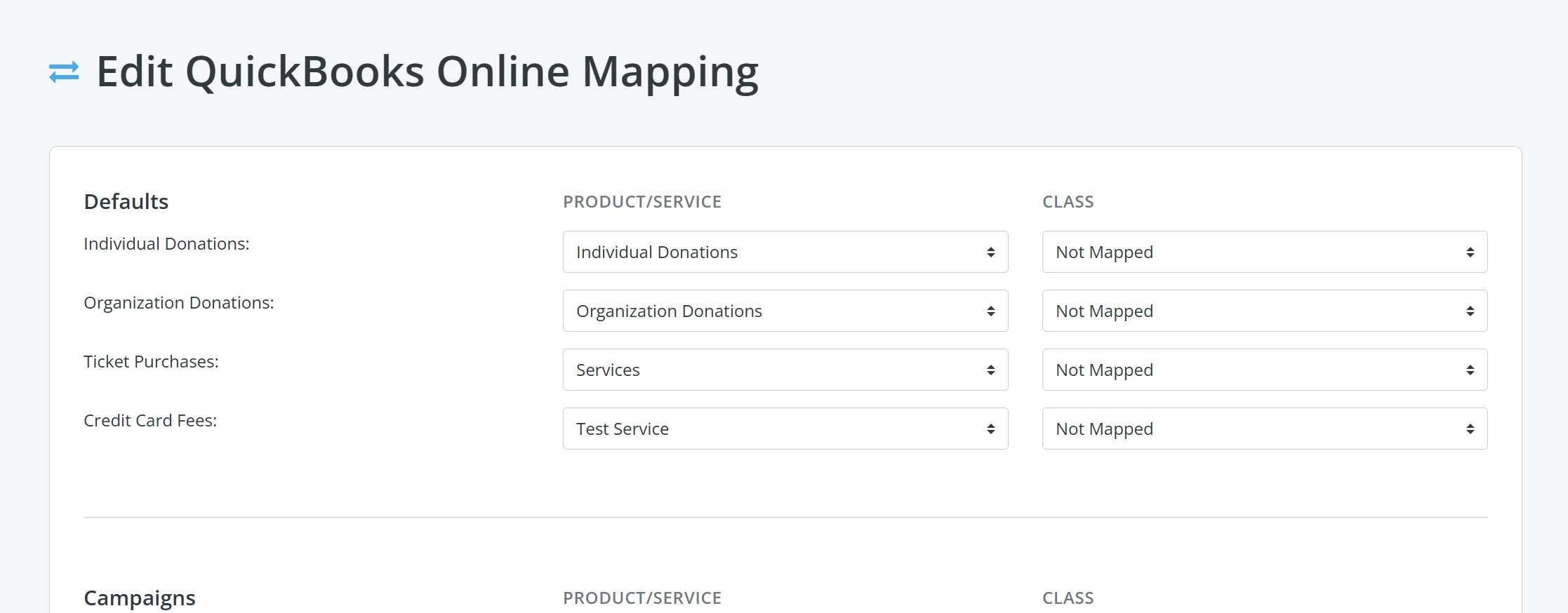Click the Campaigns 'PRODUCT/SERVICE' column header
The width and height of the screenshot is (1568, 613).
click(642, 598)
